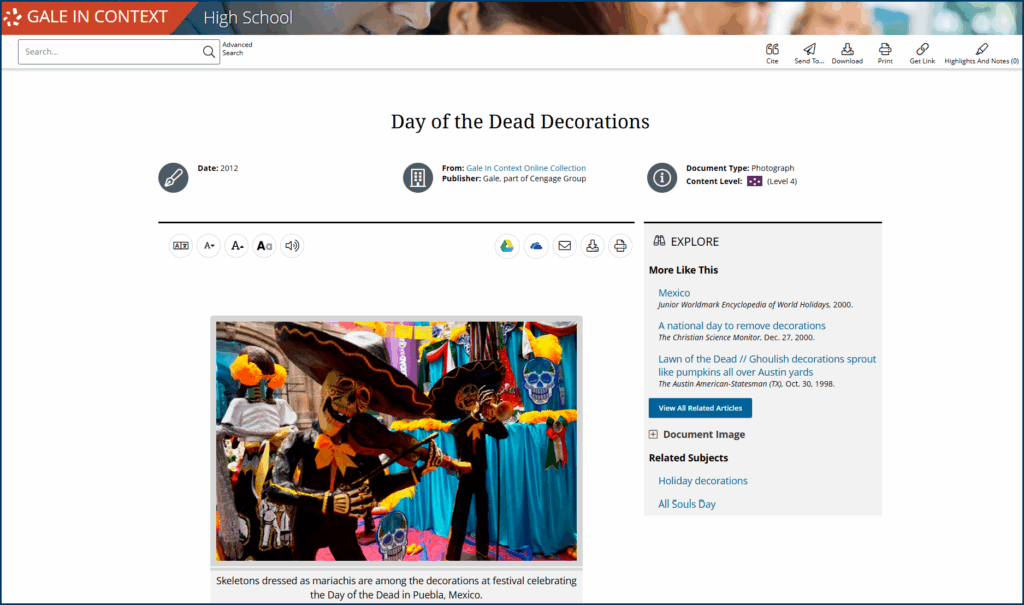Open the display options font button
Viewport: 1024px width, 605px height.
[264, 246]
